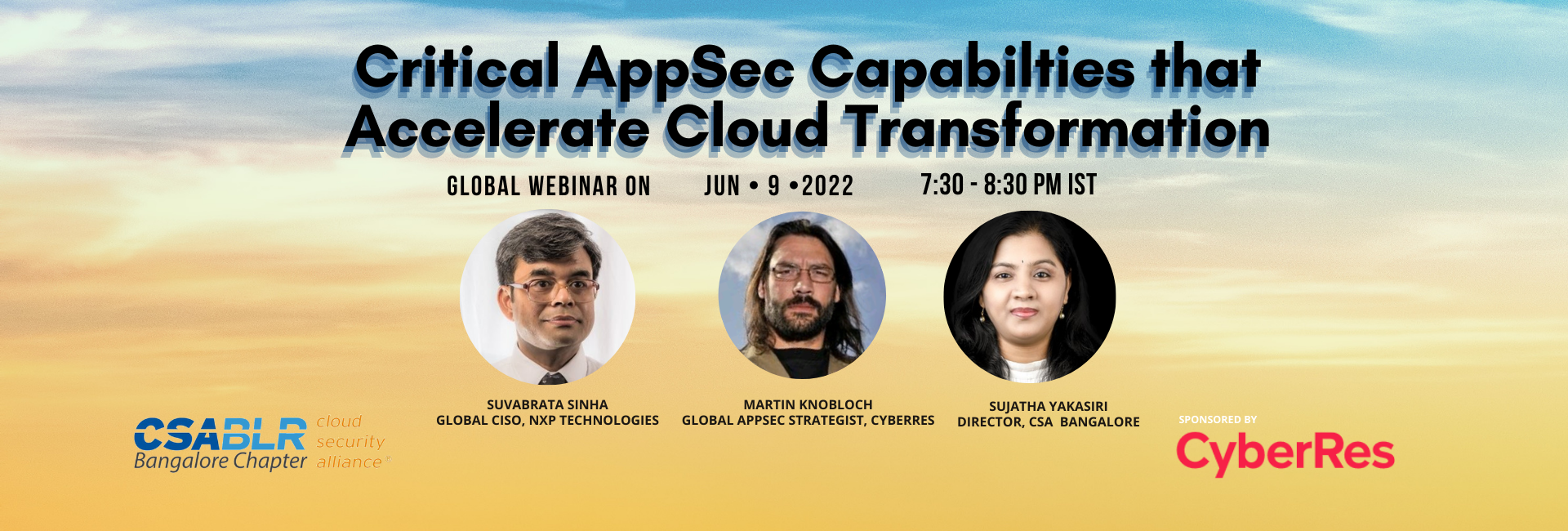Select Suvabrata Sinha's portrait photo

click(x=548, y=298)
